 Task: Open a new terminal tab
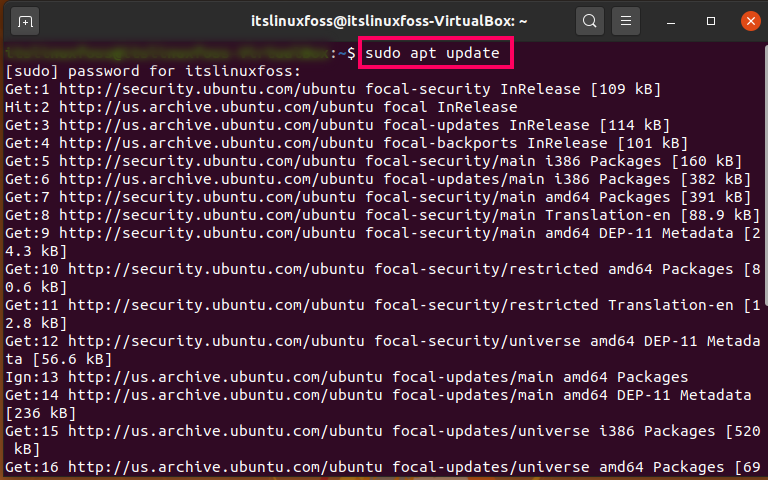coord(25,22)
